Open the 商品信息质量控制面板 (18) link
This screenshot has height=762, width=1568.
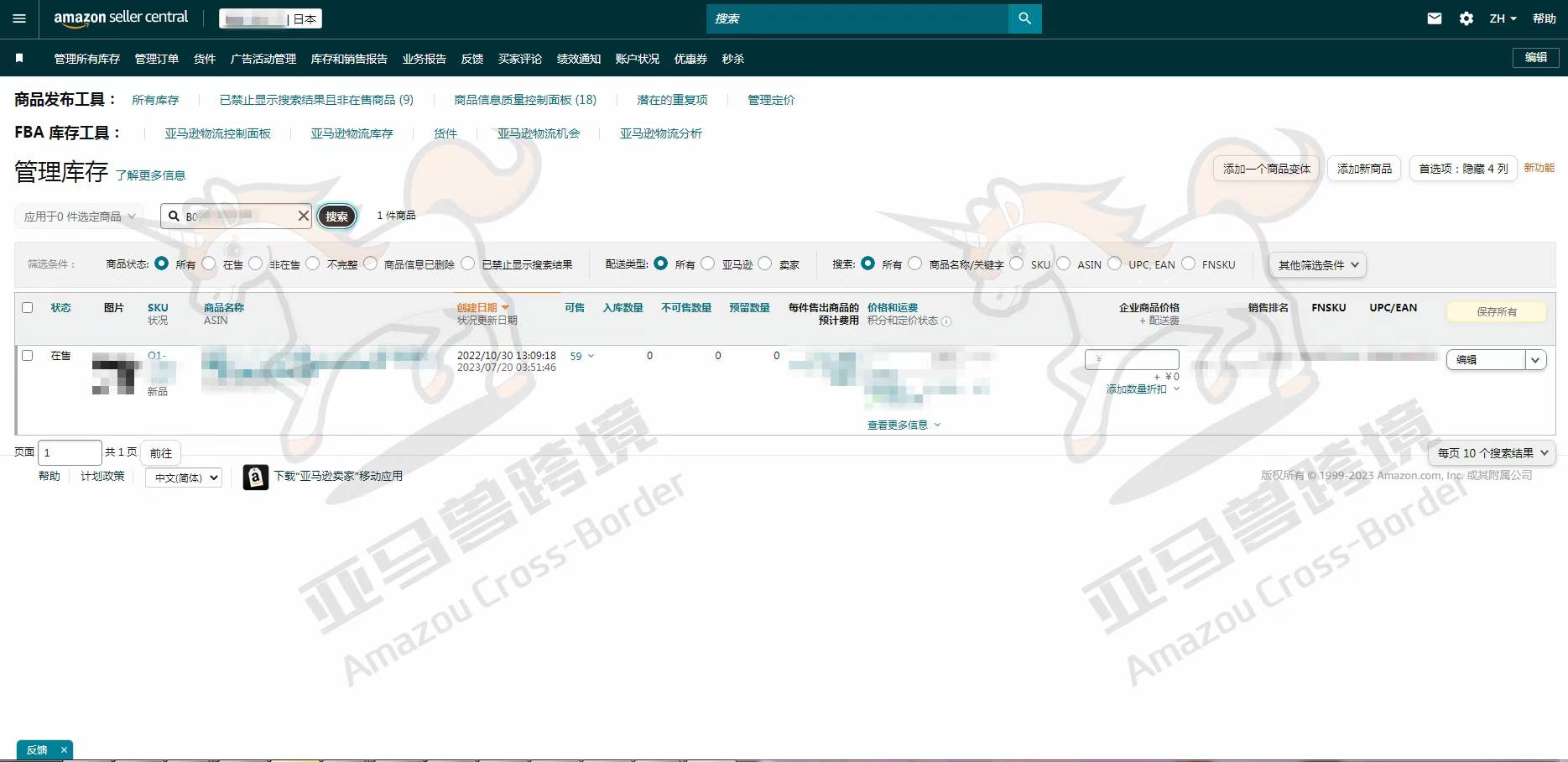525,100
